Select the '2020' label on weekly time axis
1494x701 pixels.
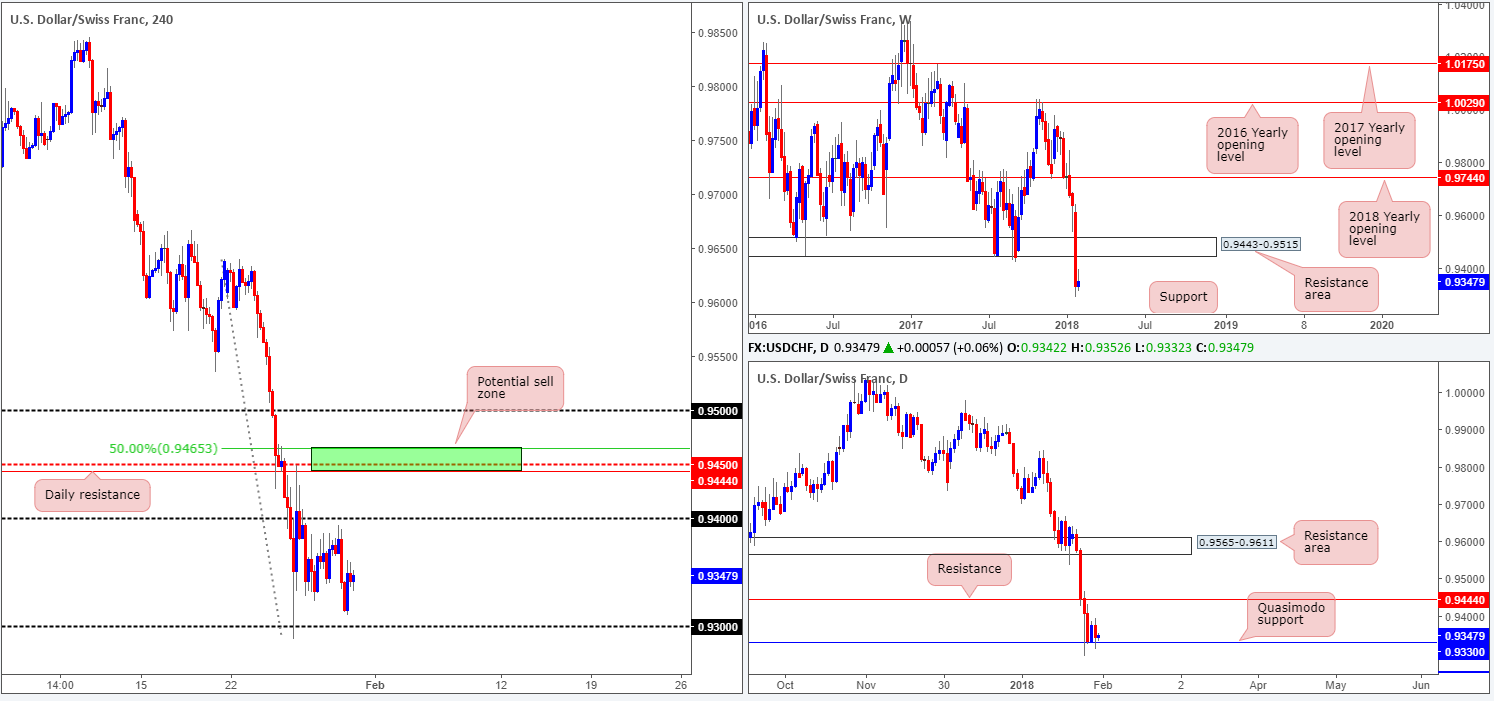point(1381,325)
